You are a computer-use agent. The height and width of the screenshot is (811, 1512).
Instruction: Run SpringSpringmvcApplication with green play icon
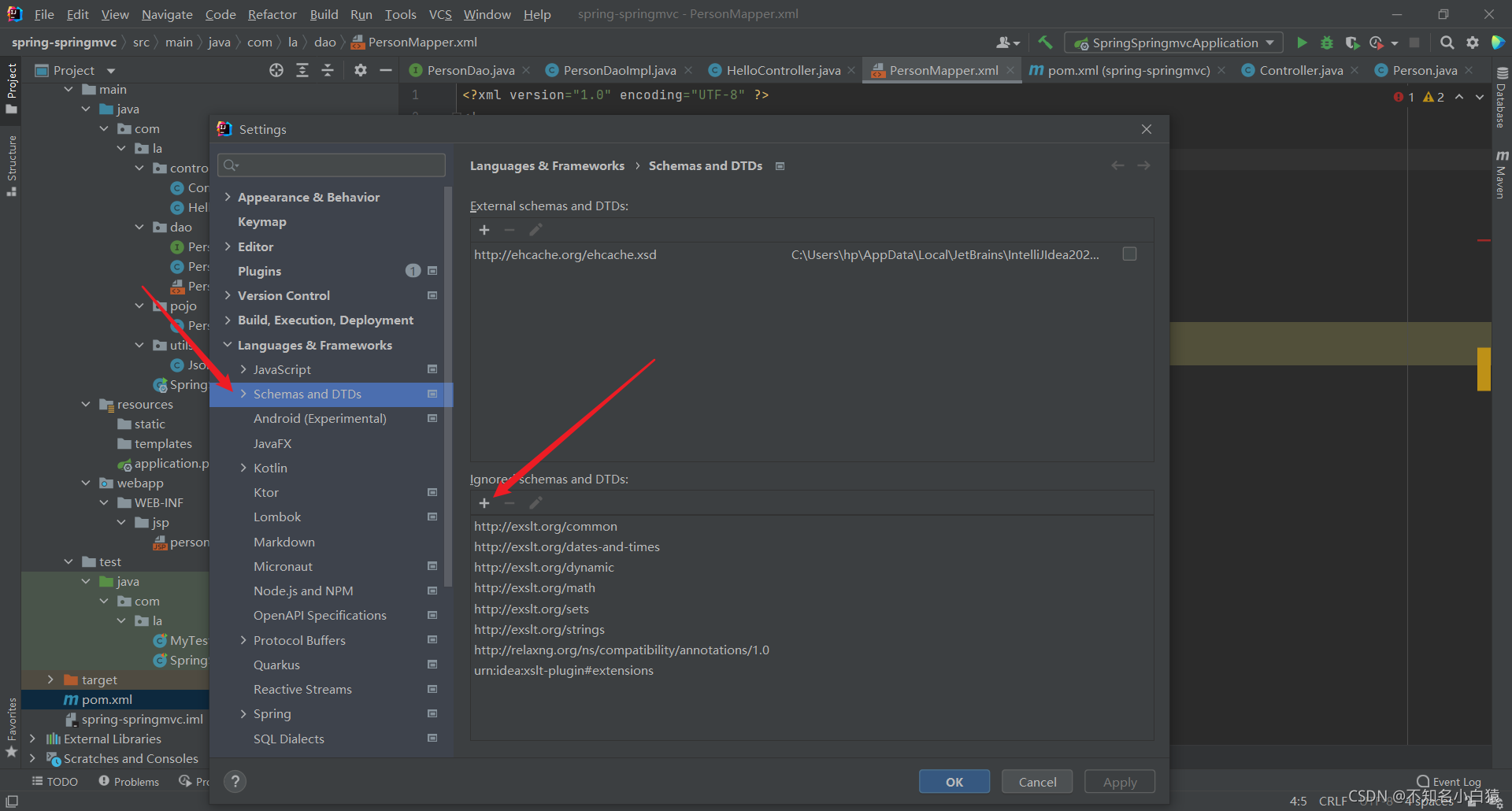click(1302, 43)
